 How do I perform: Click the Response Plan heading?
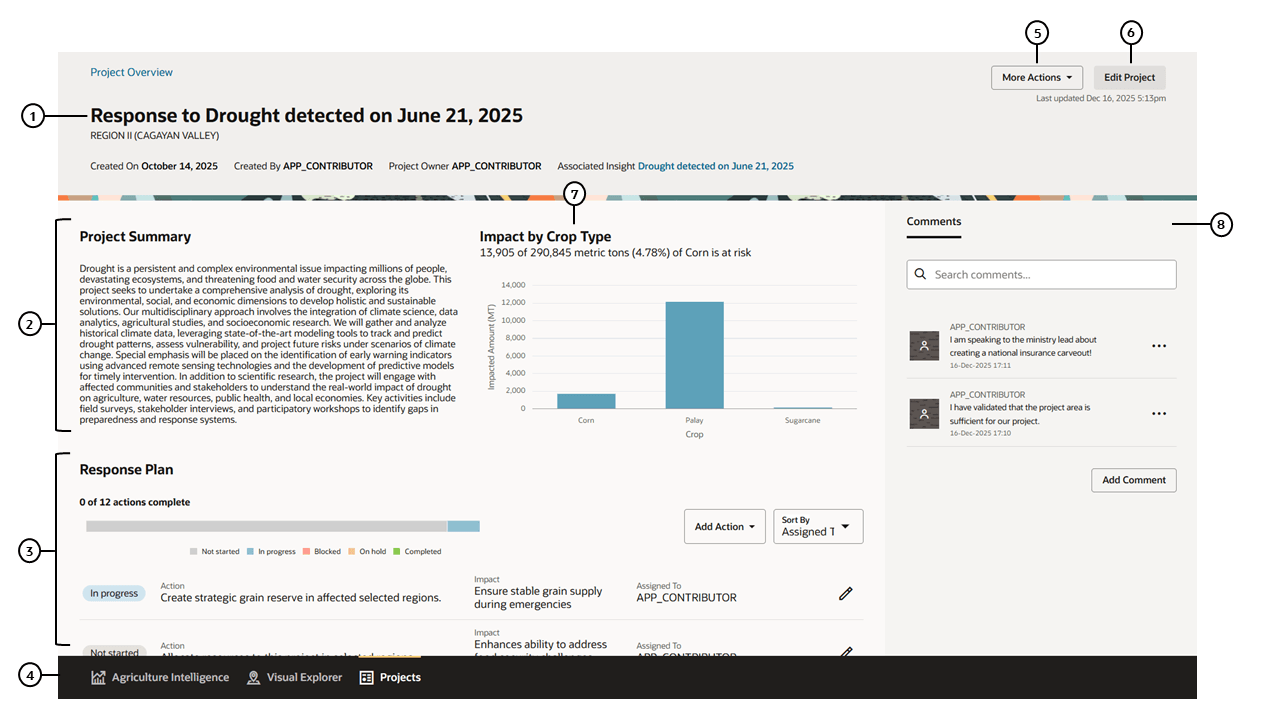tap(126, 469)
